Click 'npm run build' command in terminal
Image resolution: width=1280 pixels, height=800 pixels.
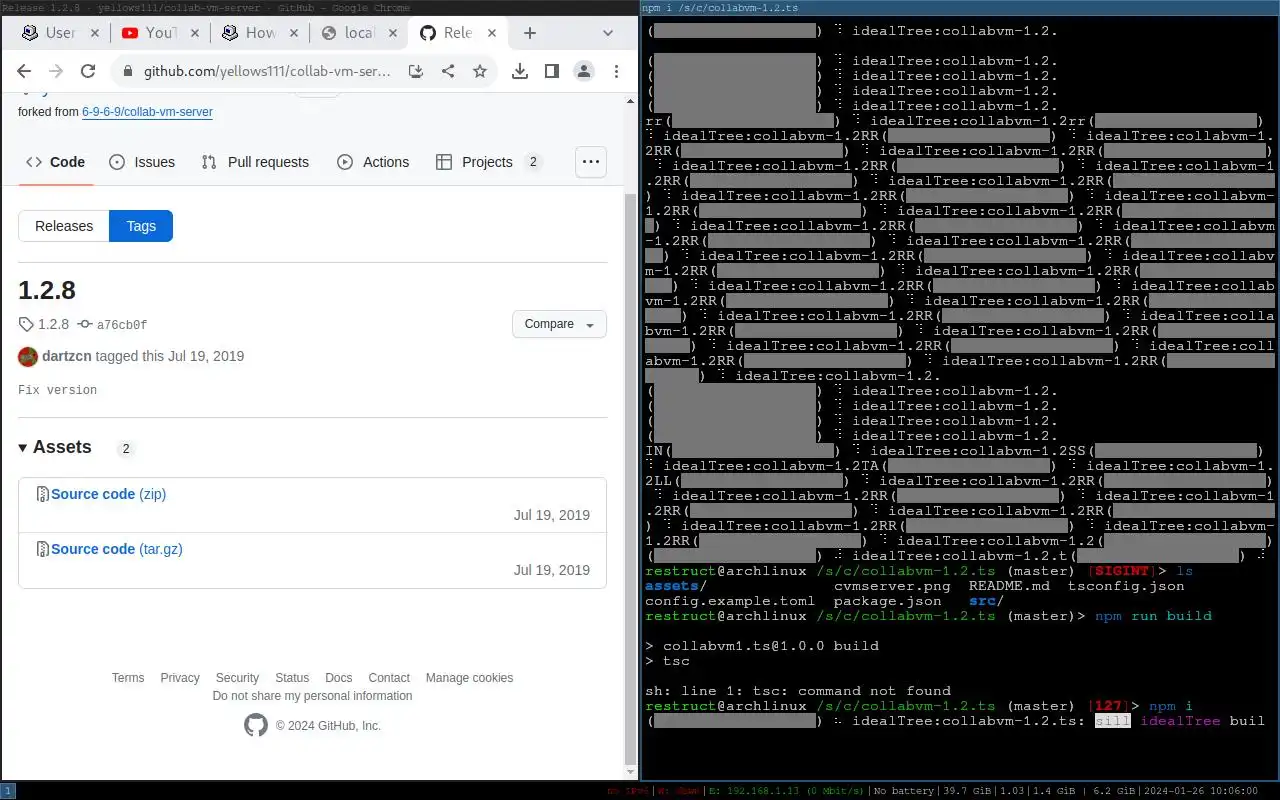[x=1153, y=616]
